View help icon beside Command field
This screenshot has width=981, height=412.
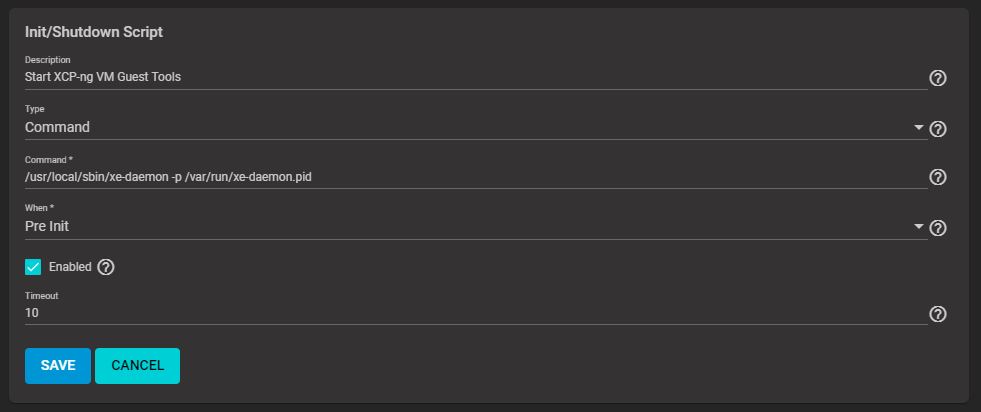pyautogui.click(x=937, y=177)
